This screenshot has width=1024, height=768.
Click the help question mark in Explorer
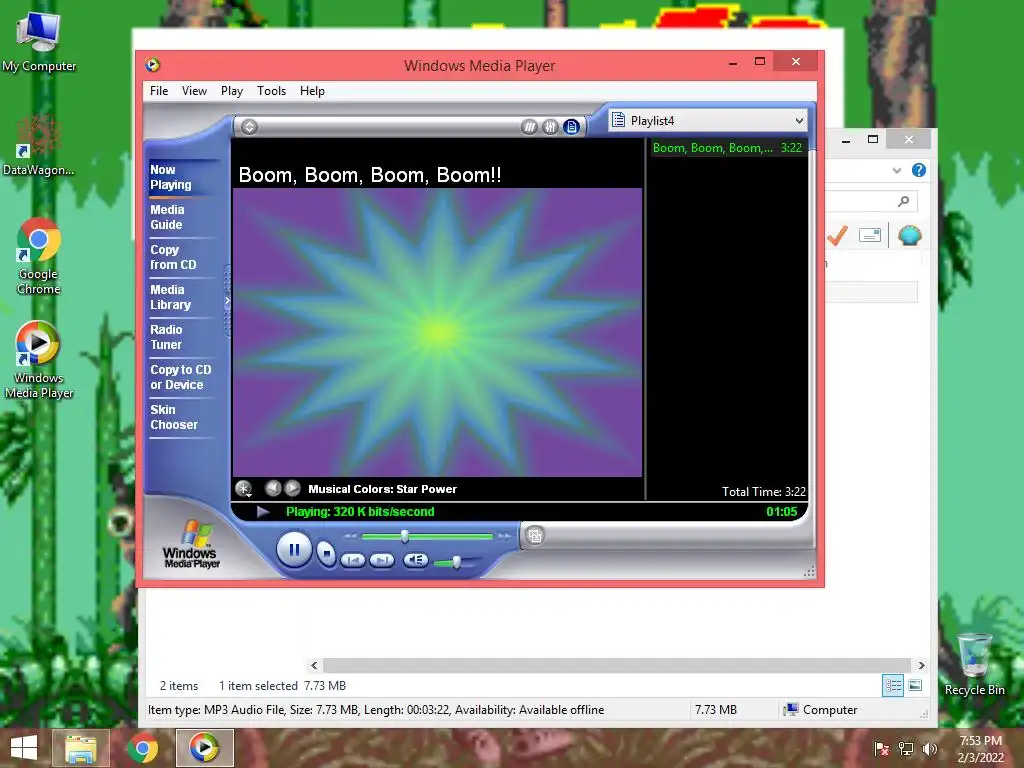pyautogui.click(x=919, y=170)
